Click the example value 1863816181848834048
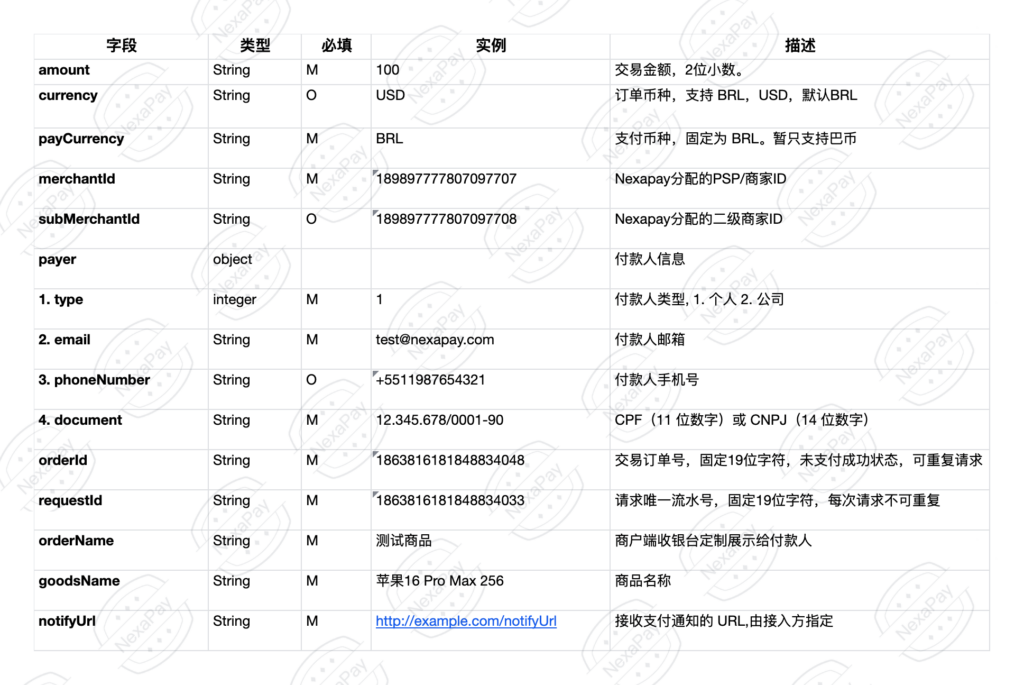The image size is (1024, 685). [x=450, y=460]
